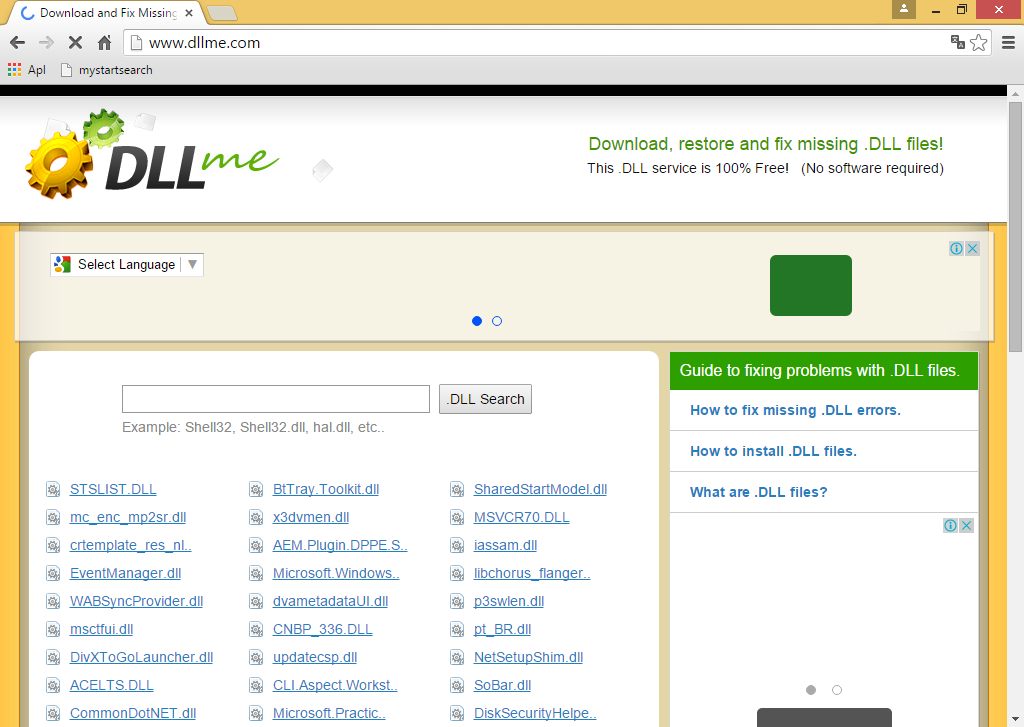Click the scrollbar down arrow

(1016, 720)
